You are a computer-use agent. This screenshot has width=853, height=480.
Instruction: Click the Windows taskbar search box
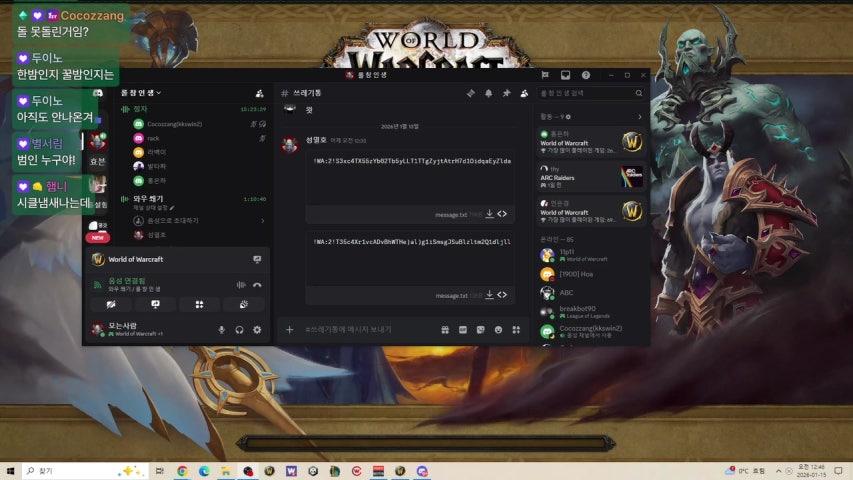(85, 471)
